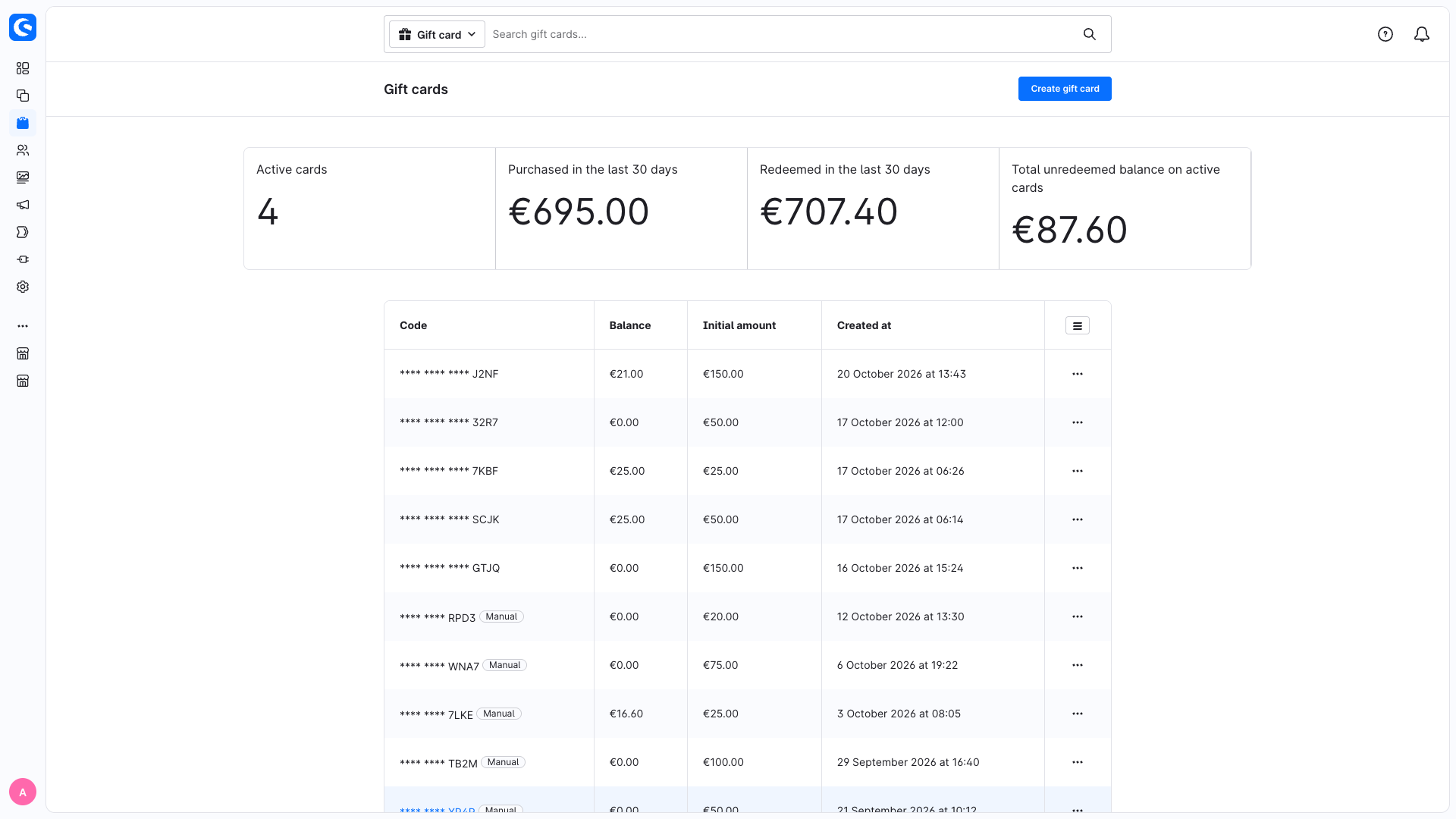Select the Orders shopping bag icon
1456x819 pixels.
point(23,123)
